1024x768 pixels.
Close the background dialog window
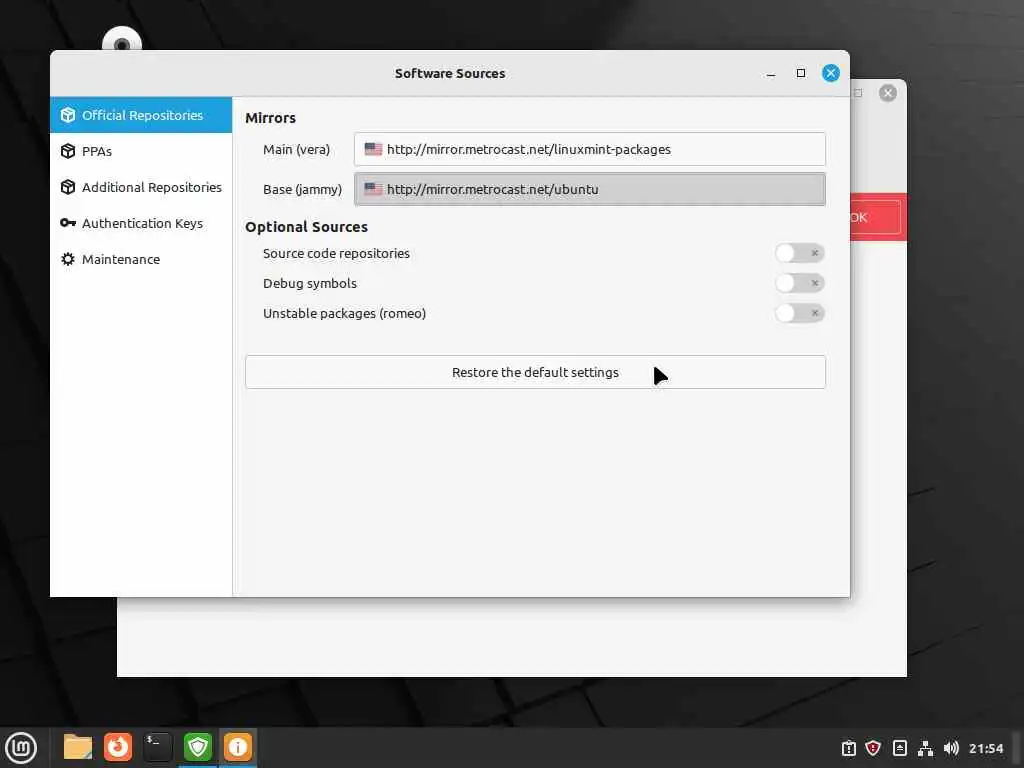click(x=888, y=93)
